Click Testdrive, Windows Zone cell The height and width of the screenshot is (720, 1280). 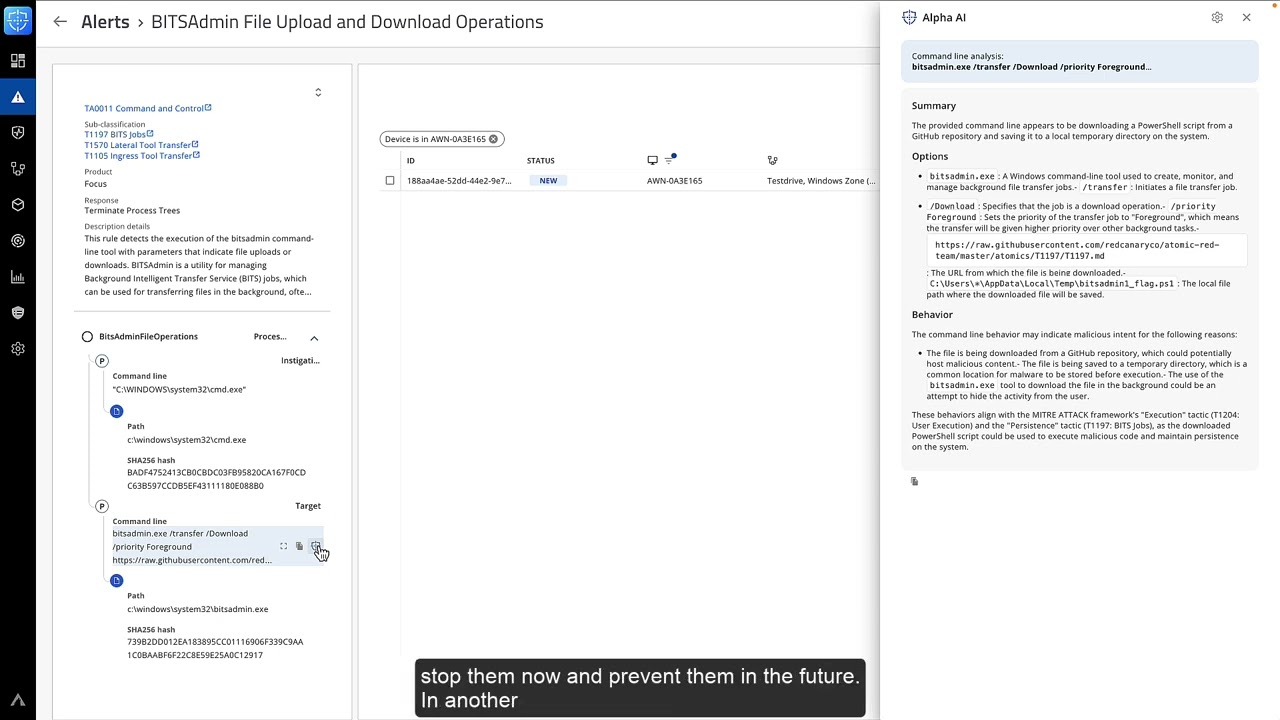point(821,181)
